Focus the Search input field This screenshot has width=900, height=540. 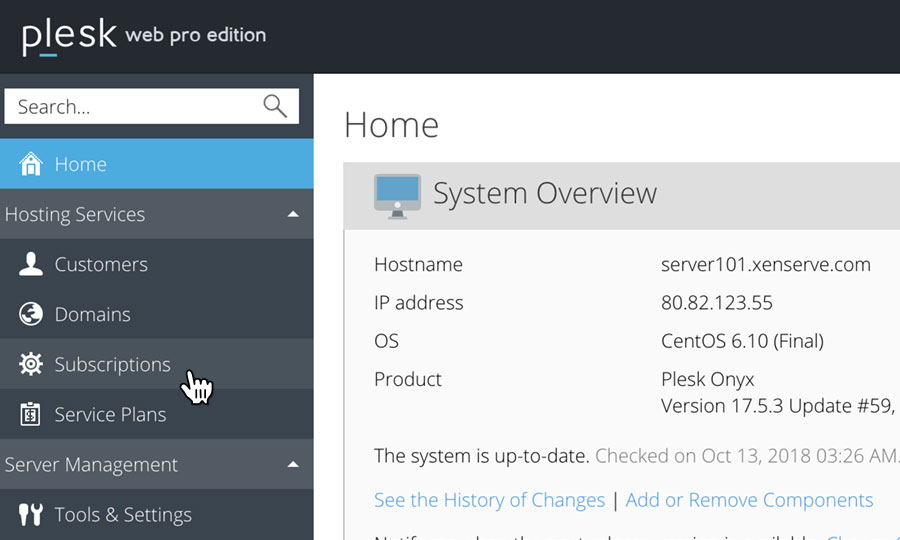pyautogui.click(x=152, y=106)
